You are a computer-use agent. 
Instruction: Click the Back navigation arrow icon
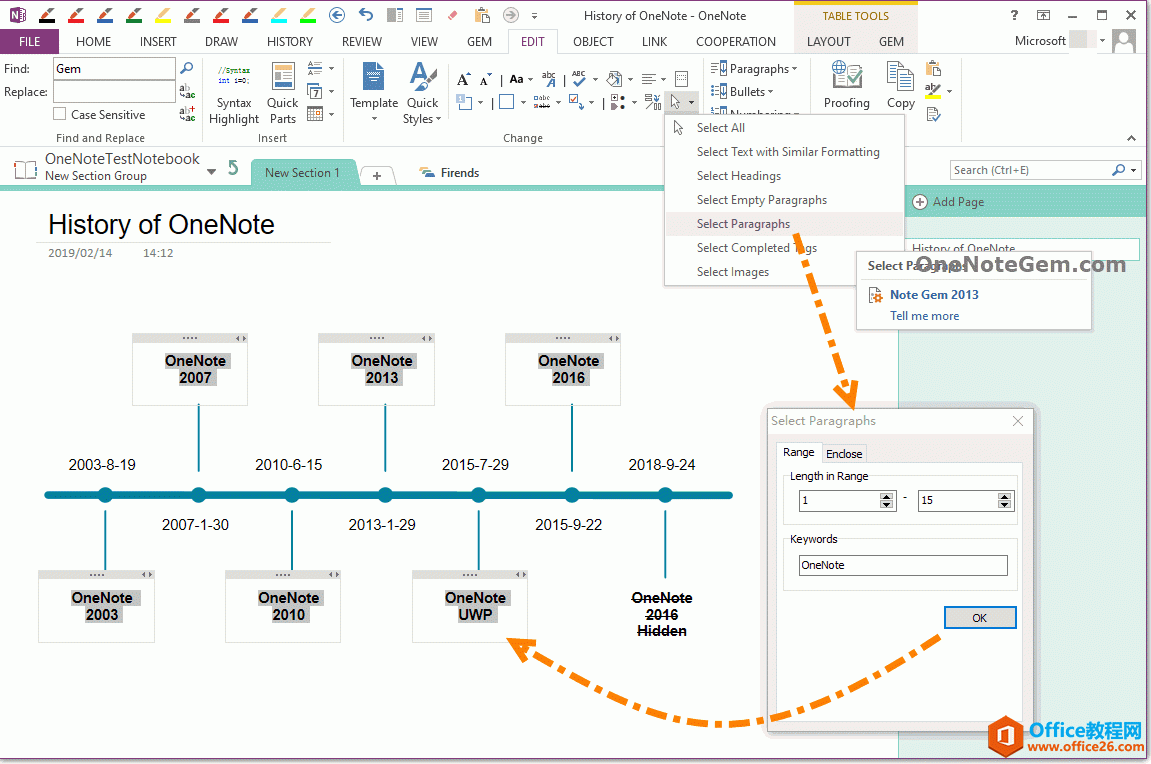(337, 15)
